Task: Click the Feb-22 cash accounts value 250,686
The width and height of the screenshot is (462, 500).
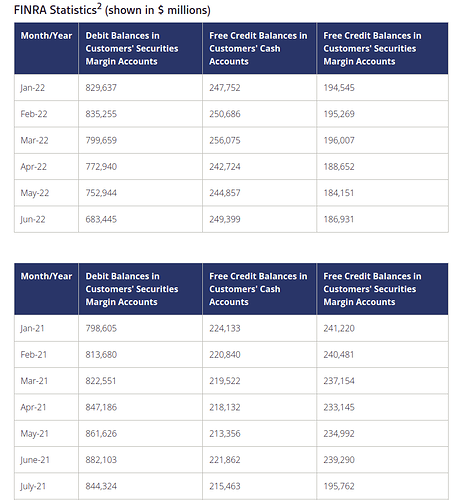Action: [x=225, y=114]
